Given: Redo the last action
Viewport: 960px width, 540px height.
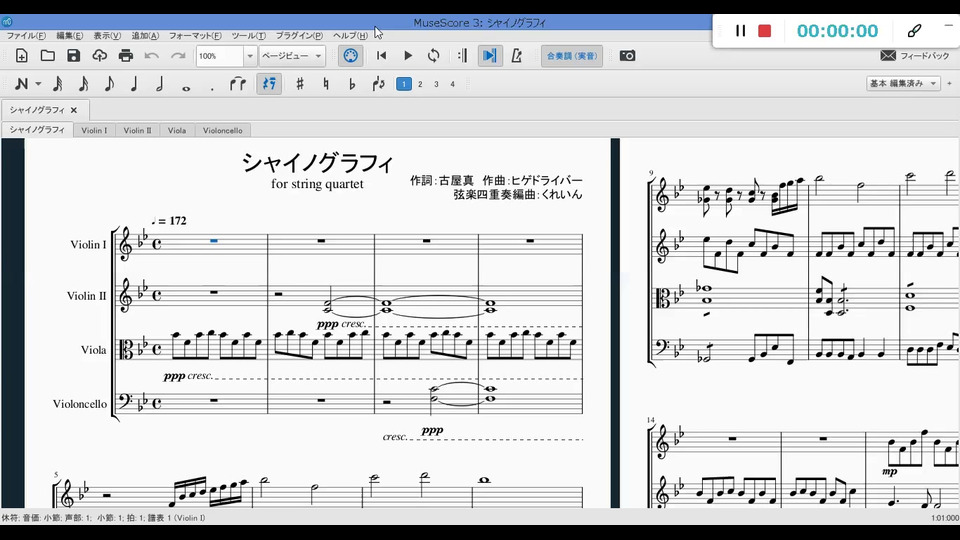Looking at the screenshot, I should tap(178, 56).
